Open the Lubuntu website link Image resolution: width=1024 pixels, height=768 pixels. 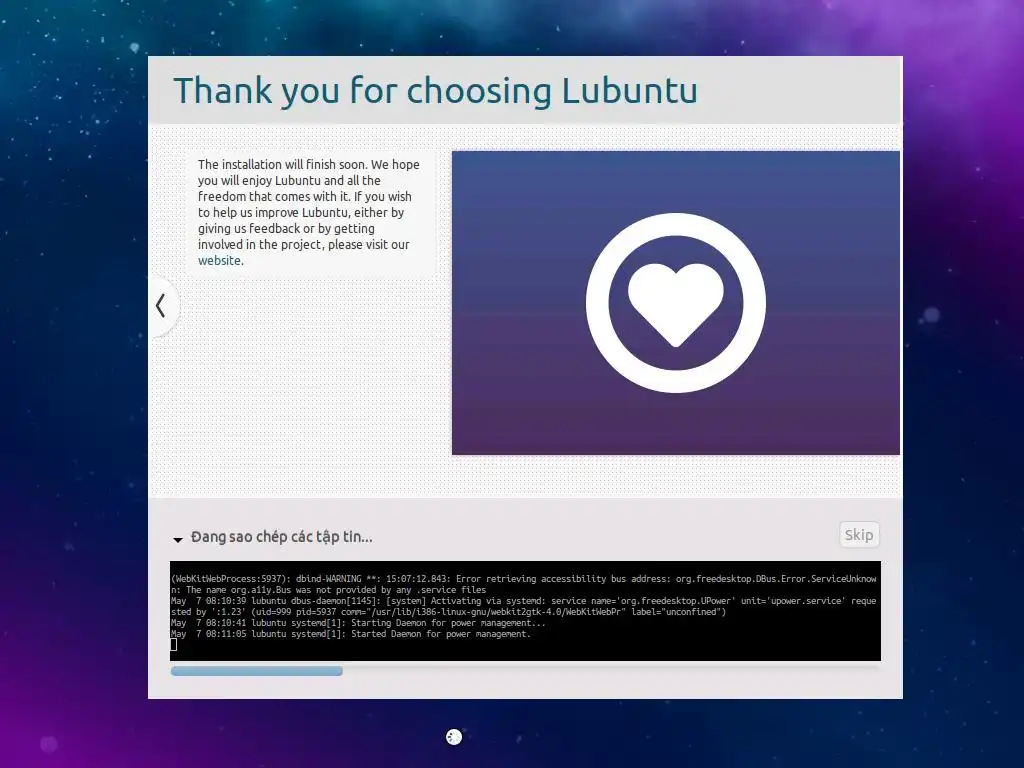[219, 261]
